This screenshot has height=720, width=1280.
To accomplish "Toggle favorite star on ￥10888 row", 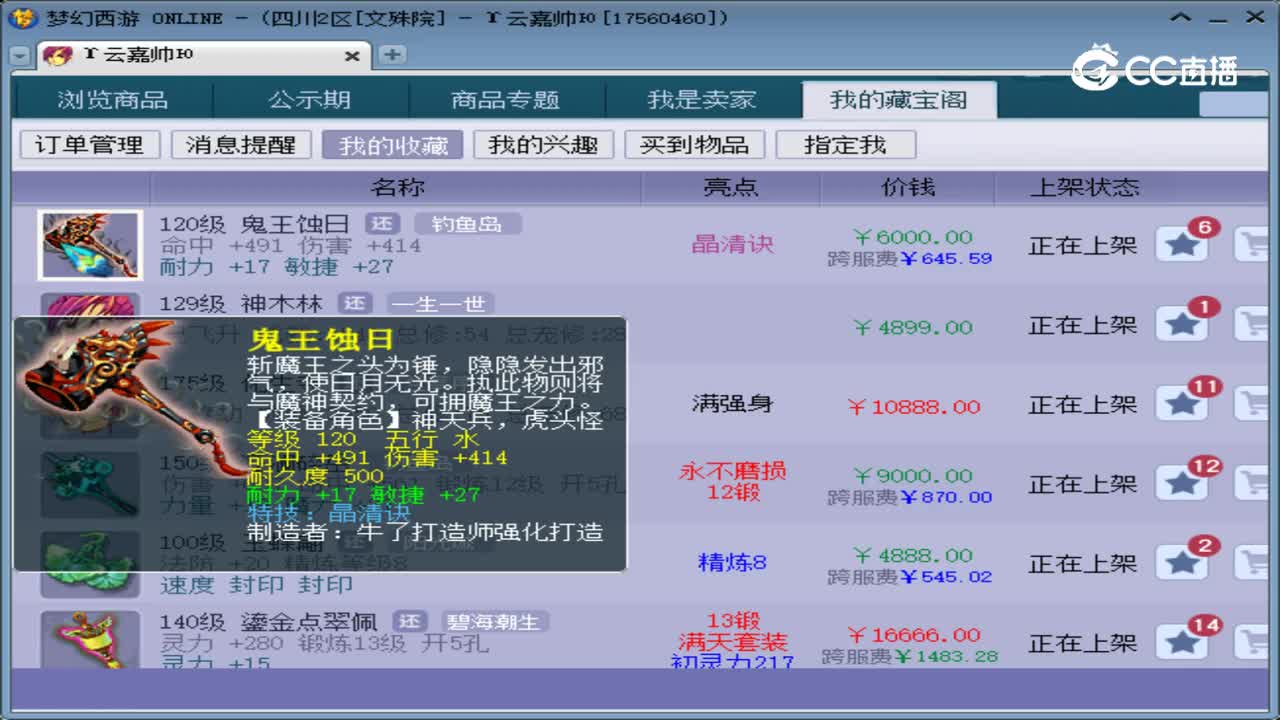I will (1182, 404).
